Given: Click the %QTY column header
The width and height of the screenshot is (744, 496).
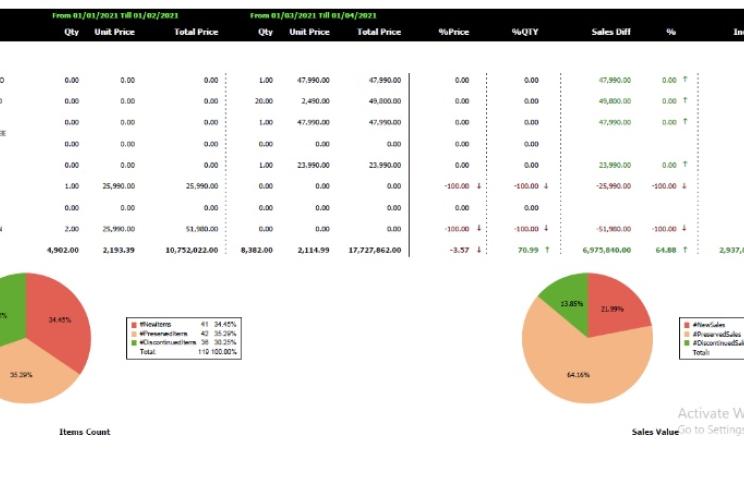Looking at the screenshot, I should pos(525,32).
